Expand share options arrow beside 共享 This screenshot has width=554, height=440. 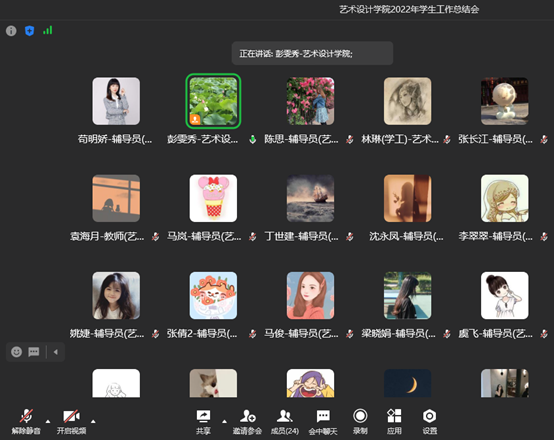pos(224,421)
